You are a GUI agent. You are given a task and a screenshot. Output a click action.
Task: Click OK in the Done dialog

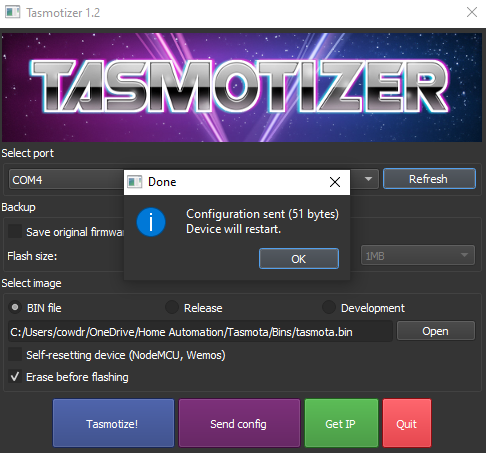pyautogui.click(x=299, y=259)
